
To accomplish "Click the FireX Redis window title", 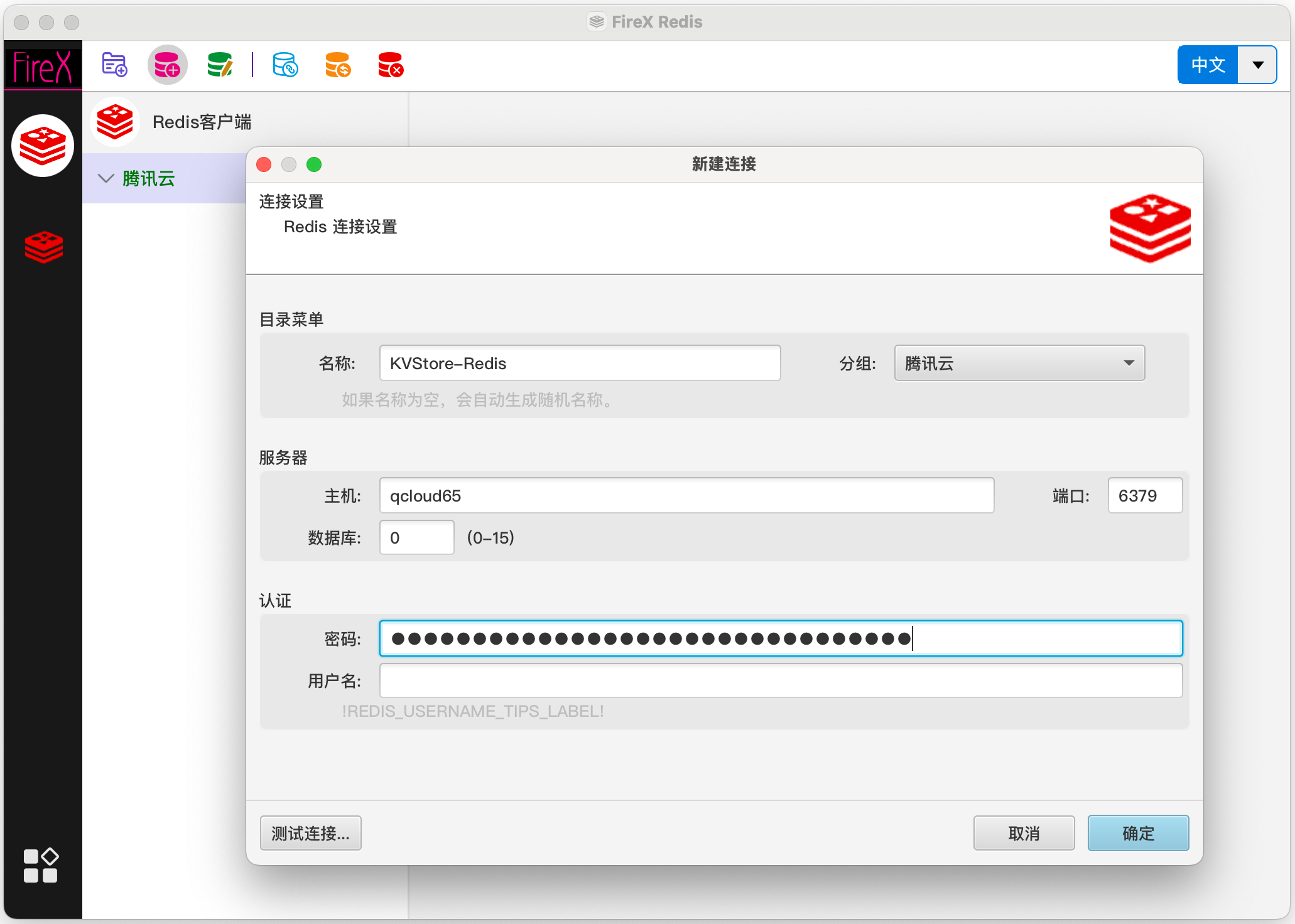I will 657,22.
